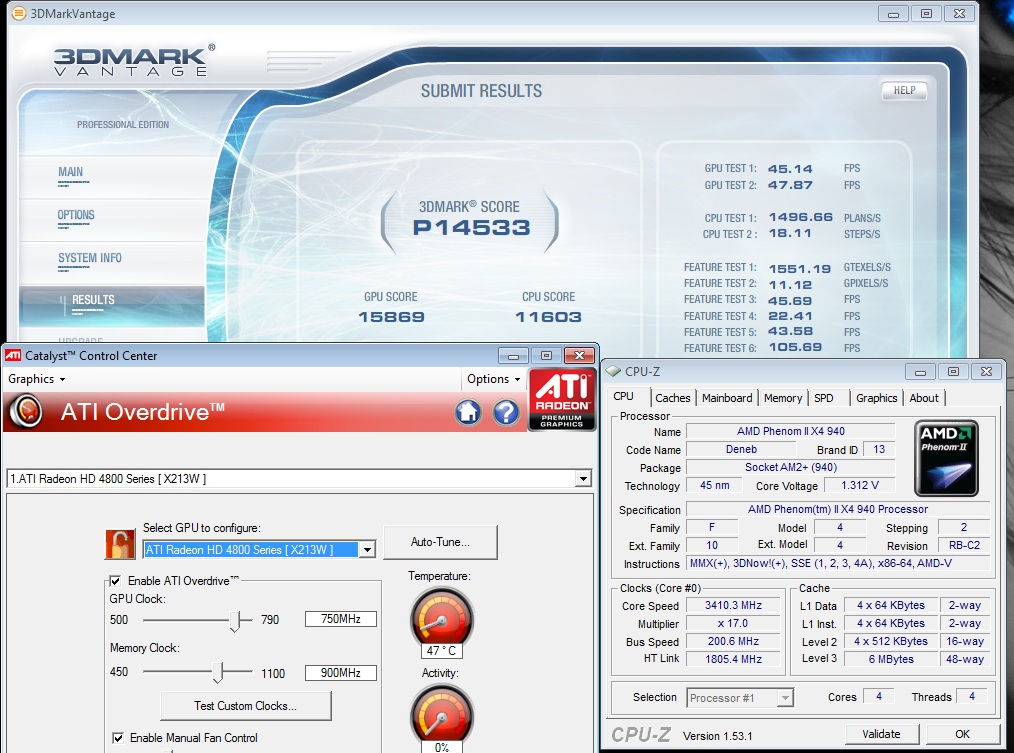Image resolution: width=1014 pixels, height=753 pixels.
Task: Maximize the 3DMarkVantage window
Action: (926, 14)
